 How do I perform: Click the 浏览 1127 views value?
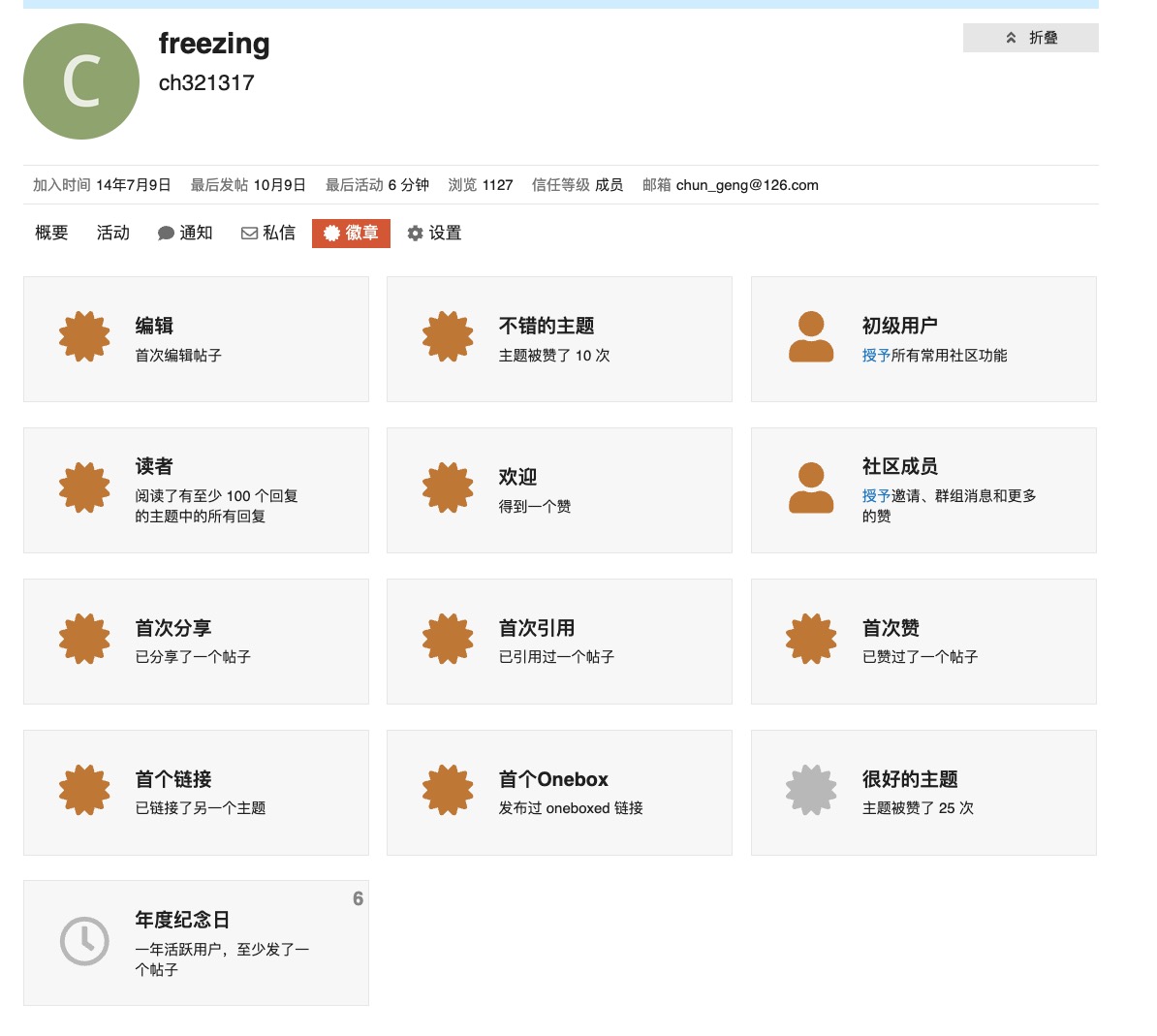pos(497,185)
